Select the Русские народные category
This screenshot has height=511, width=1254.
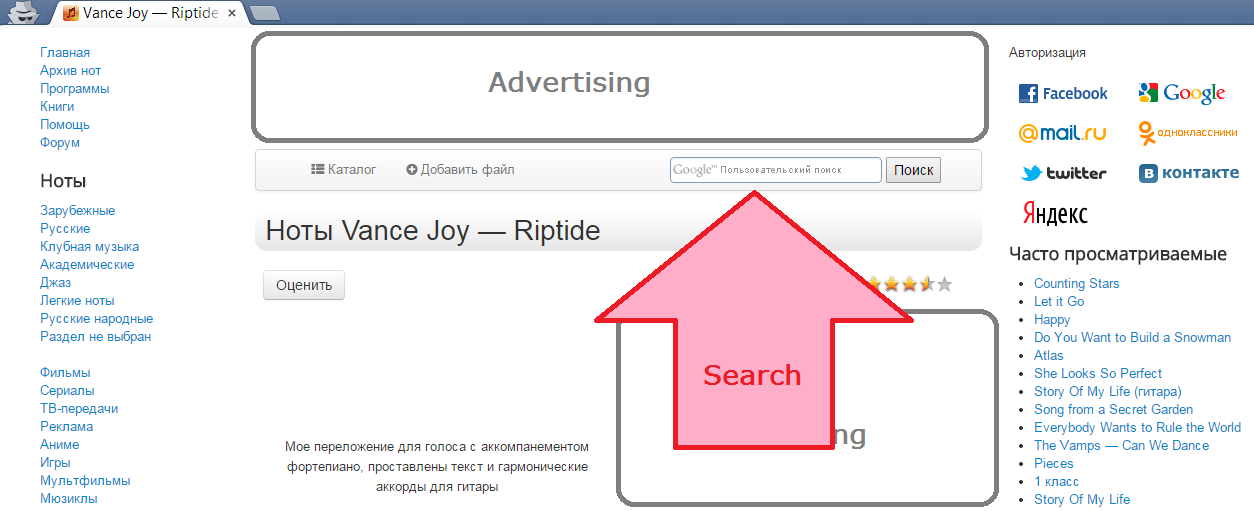point(97,319)
